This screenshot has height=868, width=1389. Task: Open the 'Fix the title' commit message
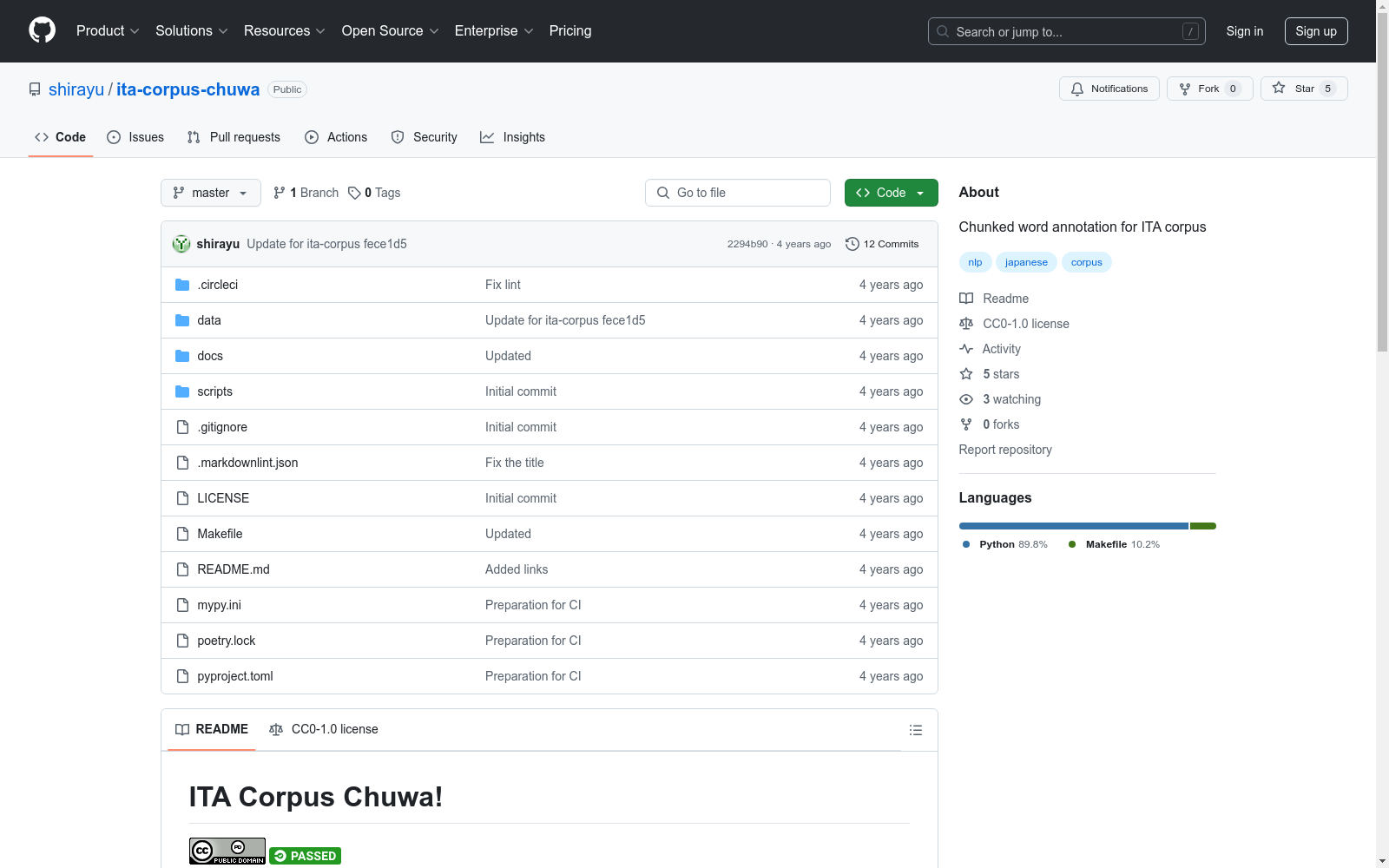click(515, 463)
